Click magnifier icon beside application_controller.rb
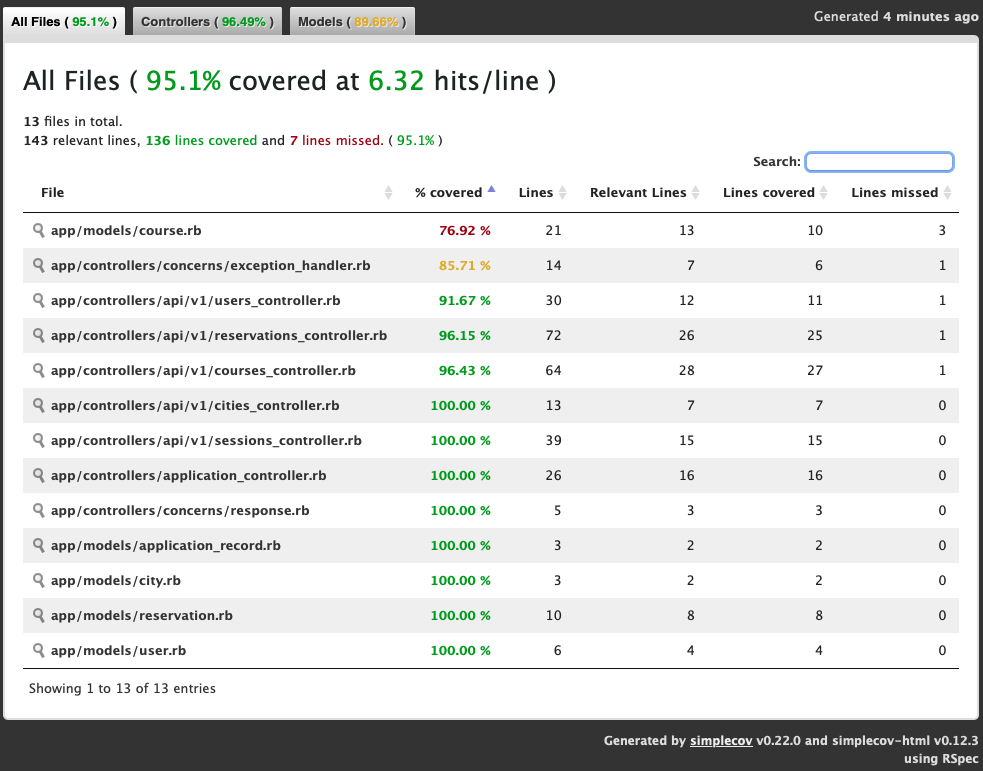This screenshot has width=983, height=771. tap(39, 476)
